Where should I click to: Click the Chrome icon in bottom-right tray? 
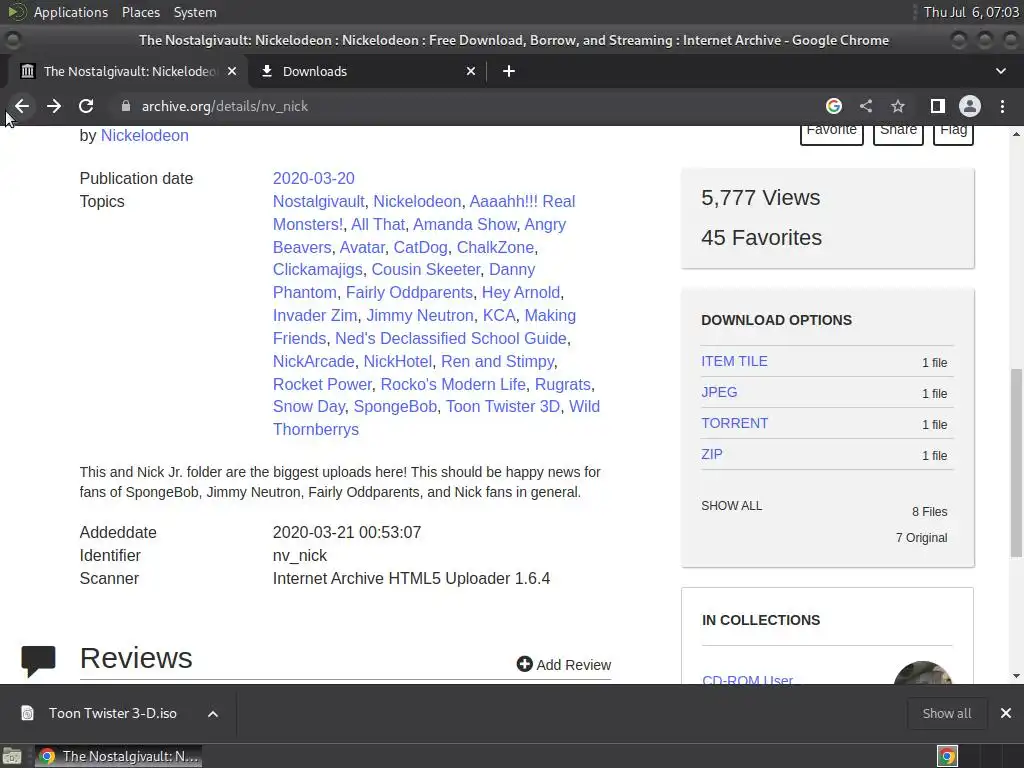947,756
